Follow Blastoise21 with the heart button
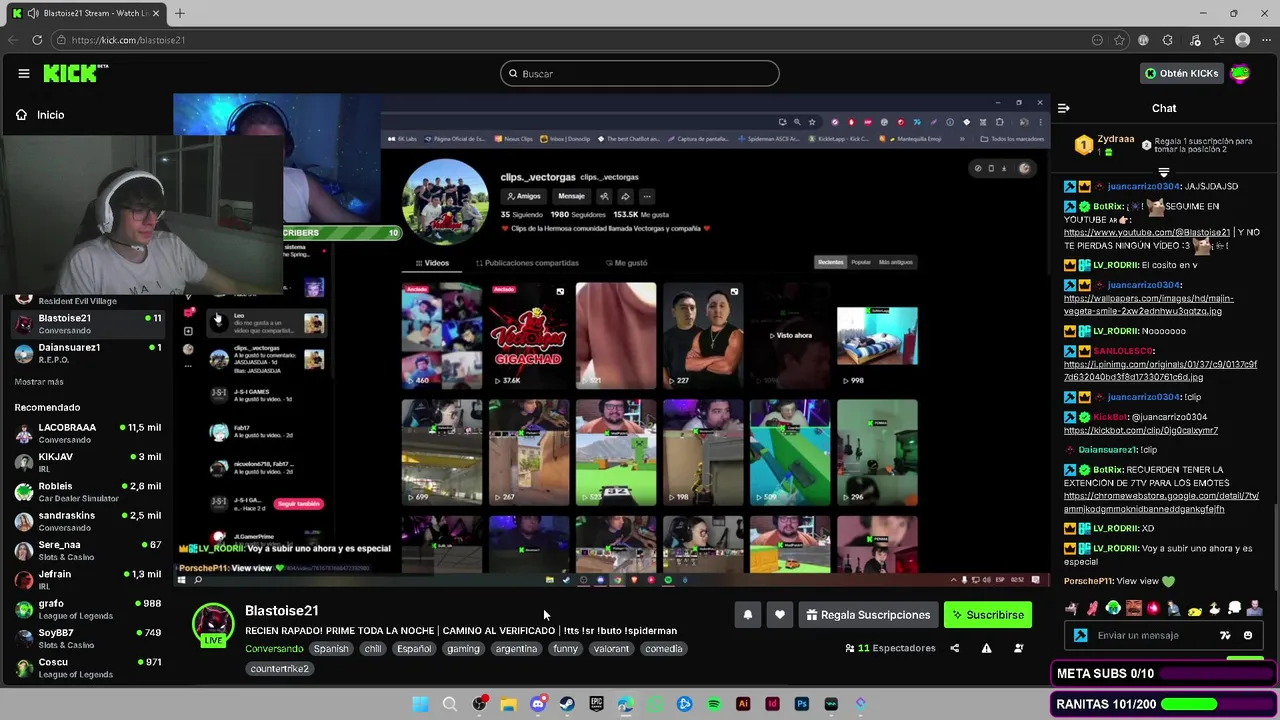 coord(780,615)
